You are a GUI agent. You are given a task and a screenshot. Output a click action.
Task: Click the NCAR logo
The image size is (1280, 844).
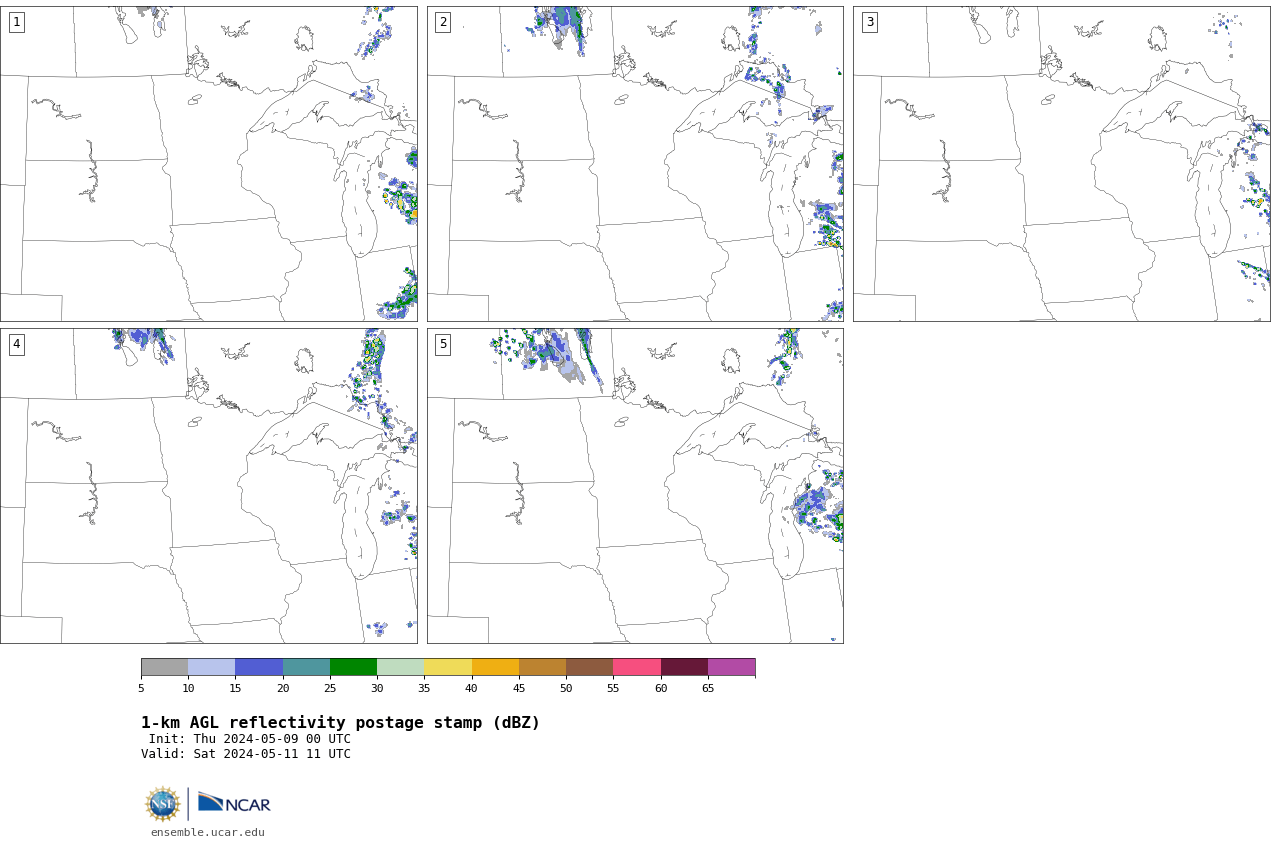click(234, 803)
